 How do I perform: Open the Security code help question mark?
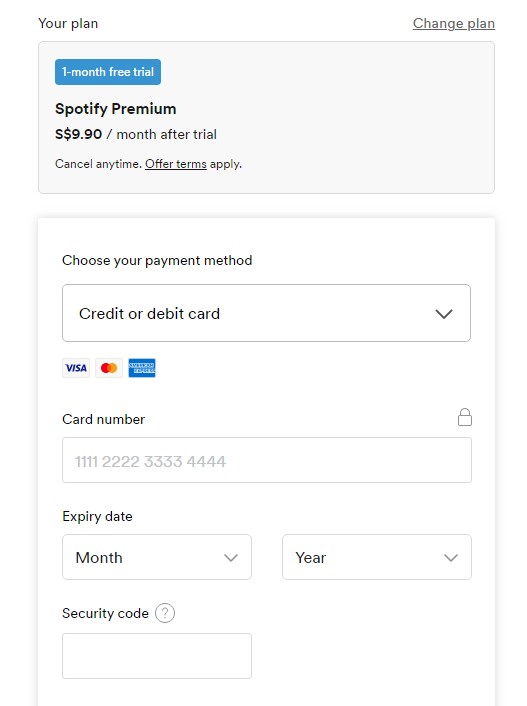click(x=165, y=613)
